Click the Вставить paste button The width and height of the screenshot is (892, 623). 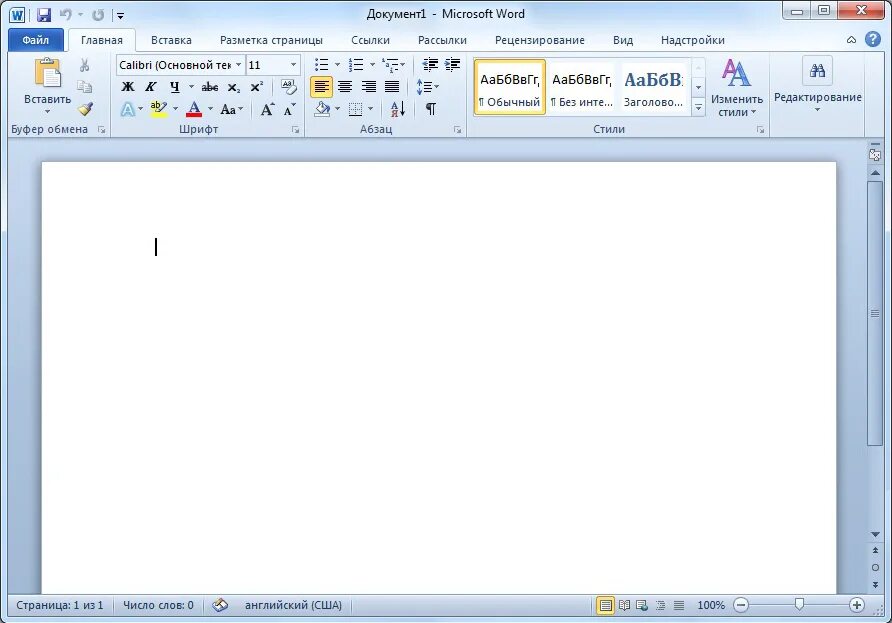point(48,85)
